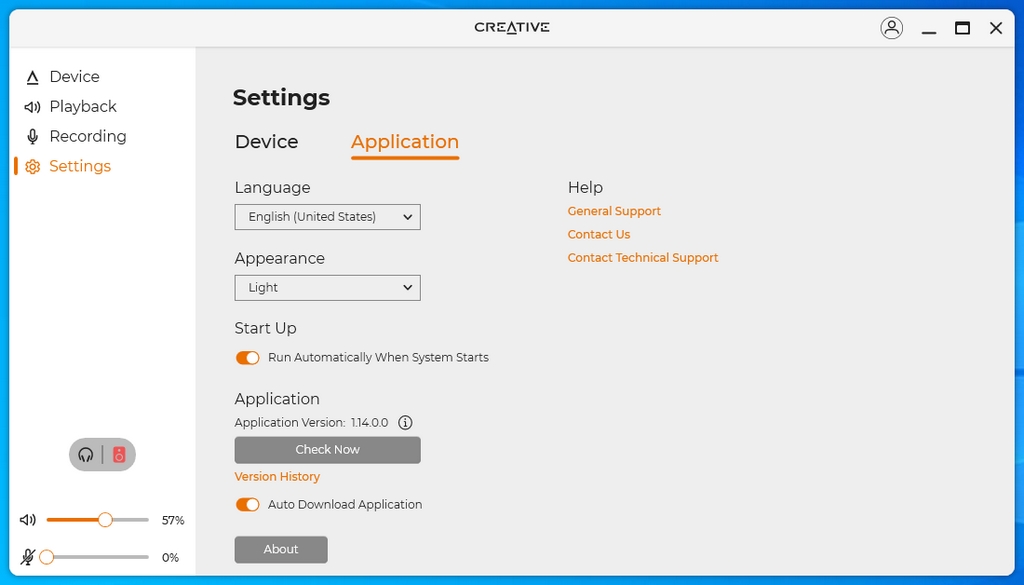1024x585 pixels.
Task: Click the playback volume slider handle
Action: point(105,520)
